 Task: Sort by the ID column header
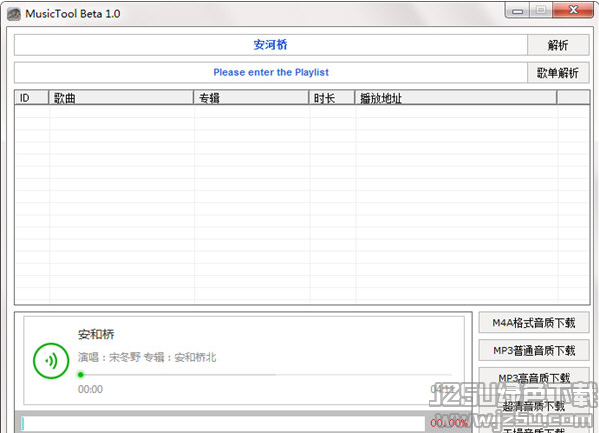click(x=32, y=98)
